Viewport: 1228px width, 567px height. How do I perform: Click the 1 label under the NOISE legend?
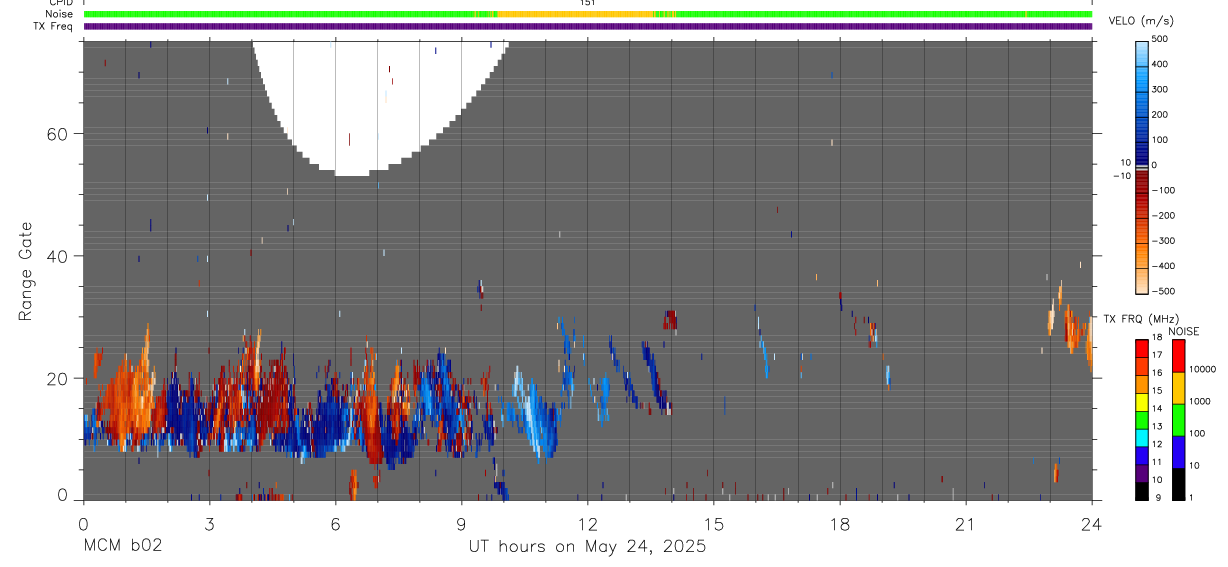click(x=1192, y=497)
